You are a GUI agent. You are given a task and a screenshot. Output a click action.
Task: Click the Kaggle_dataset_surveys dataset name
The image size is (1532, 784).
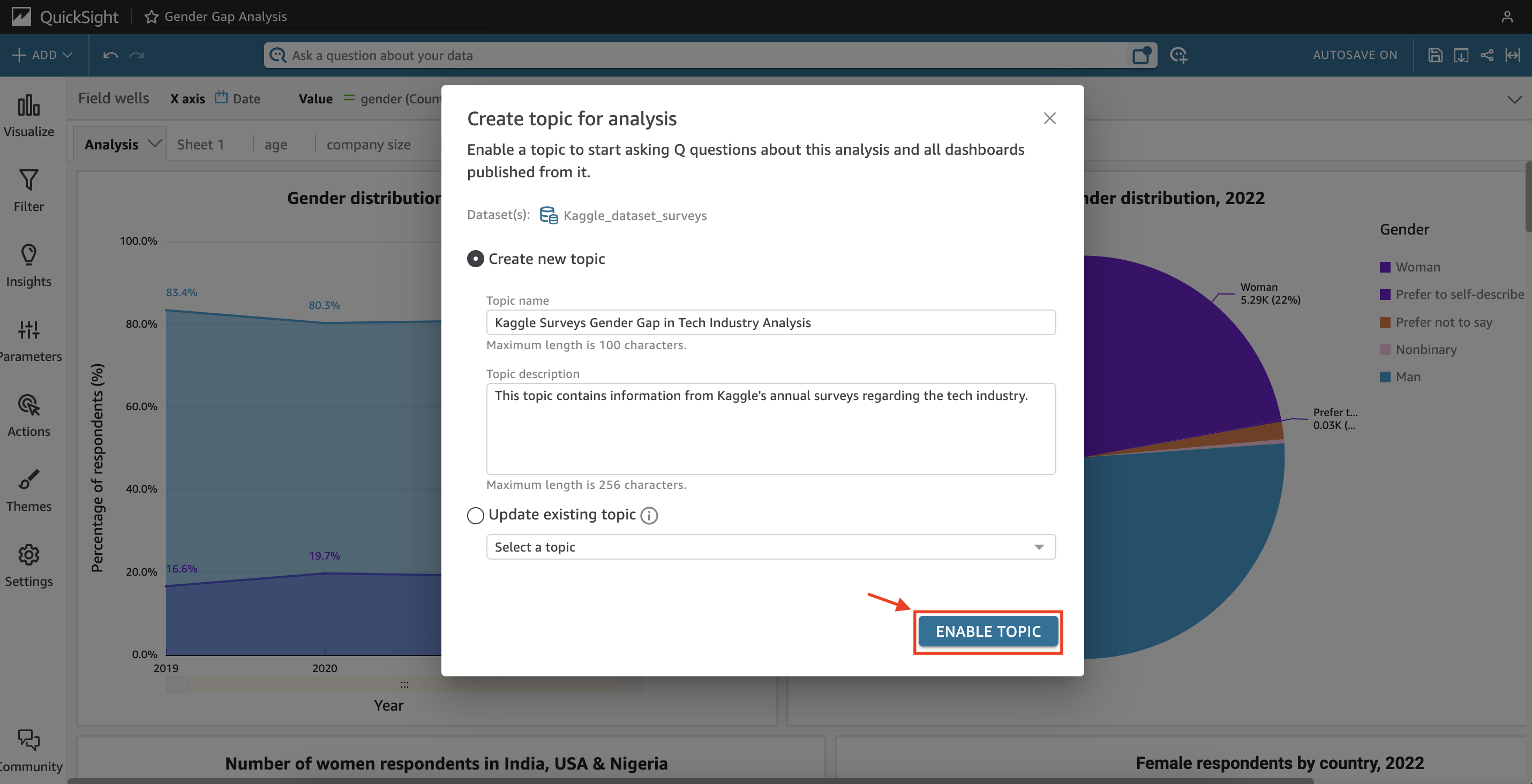635,216
